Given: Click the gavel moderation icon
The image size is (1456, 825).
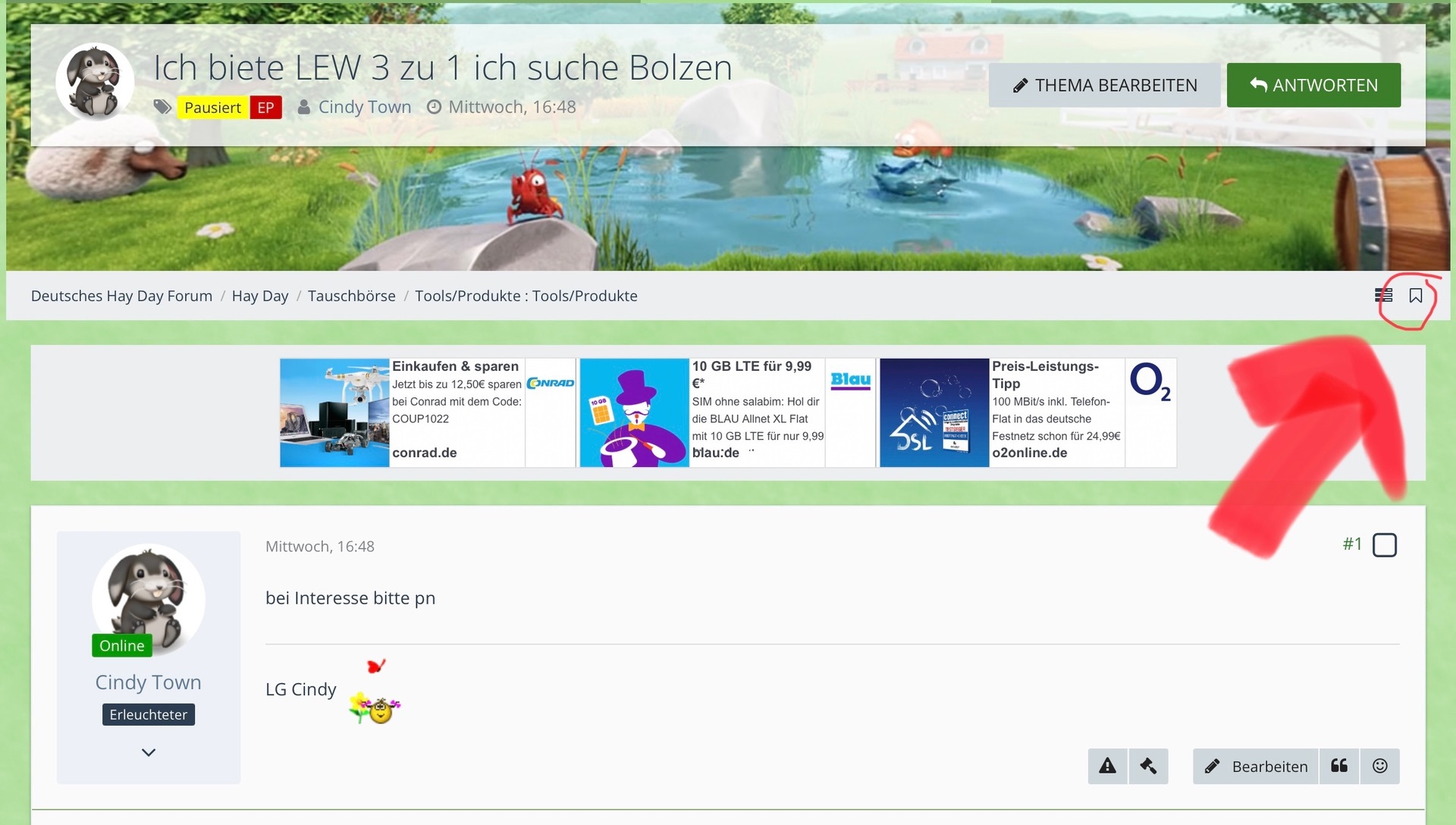Looking at the screenshot, I should (1148, 766).
